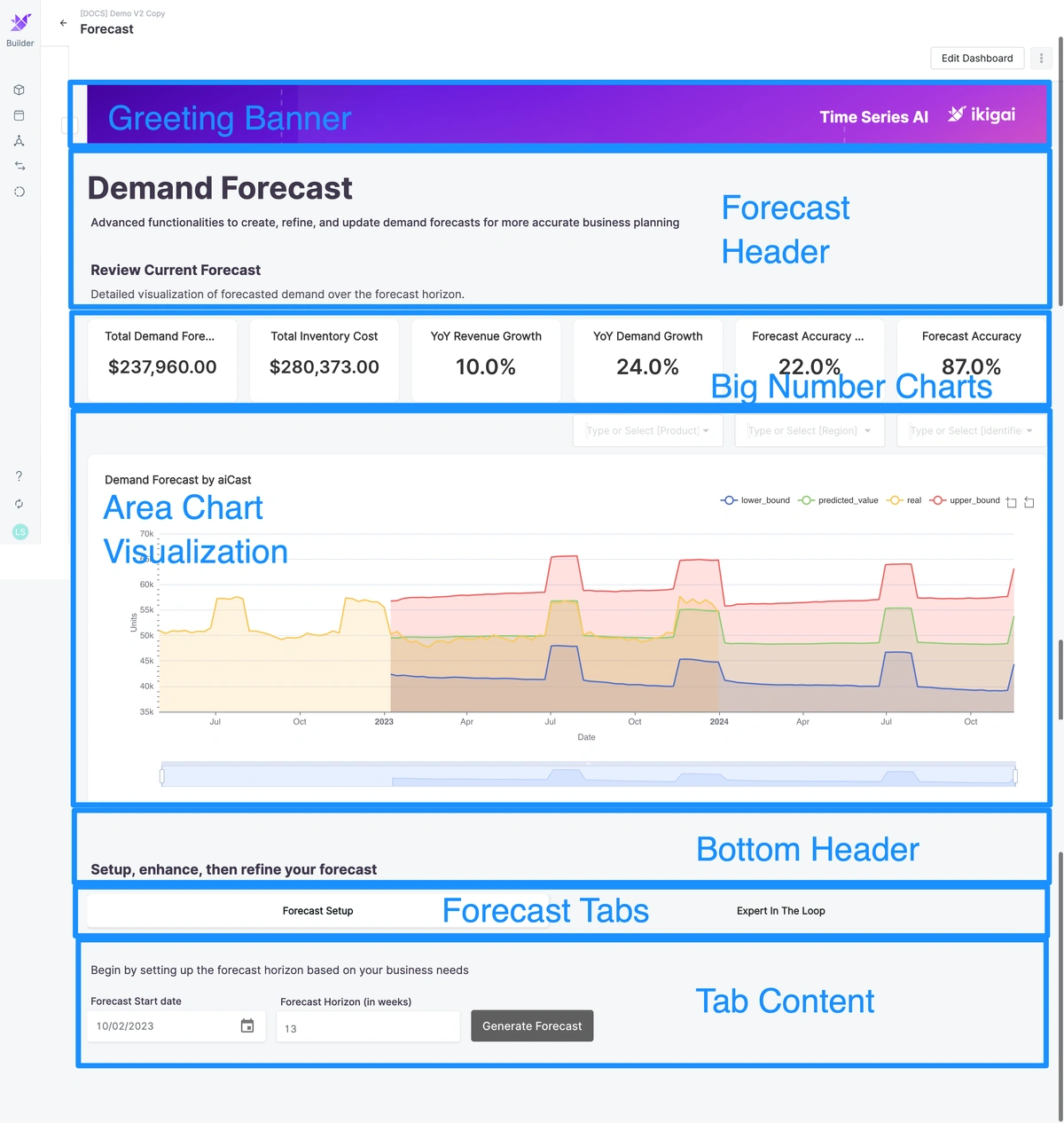The width and height of the screenshot is (1064, 1123).
Task: Open the swap arrows icon in sidebar
Action: pyautogui.click(x=20, y=166)
